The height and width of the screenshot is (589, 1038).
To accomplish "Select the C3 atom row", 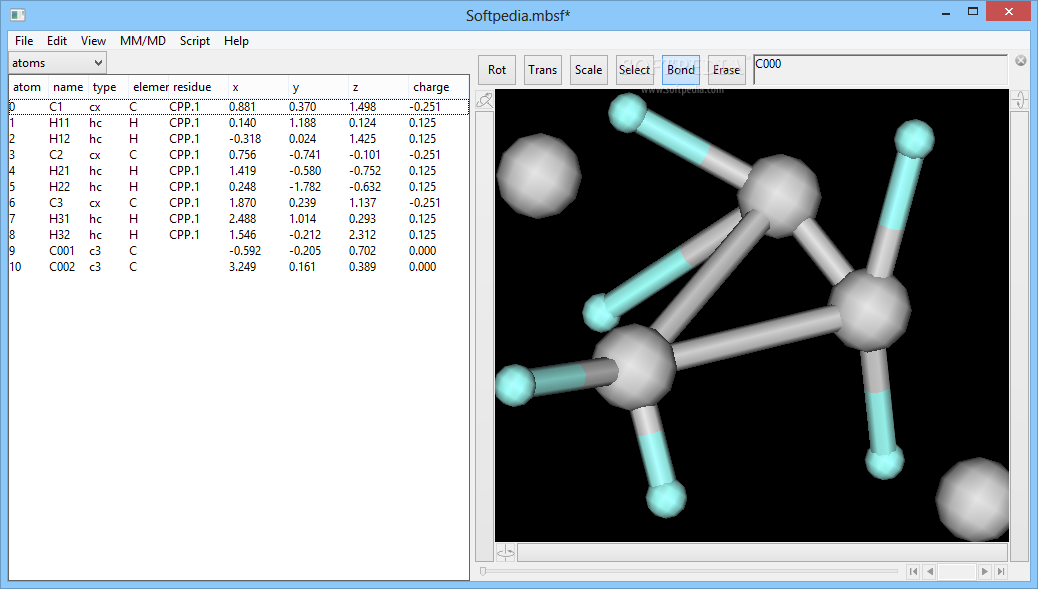I will [238, 203].
